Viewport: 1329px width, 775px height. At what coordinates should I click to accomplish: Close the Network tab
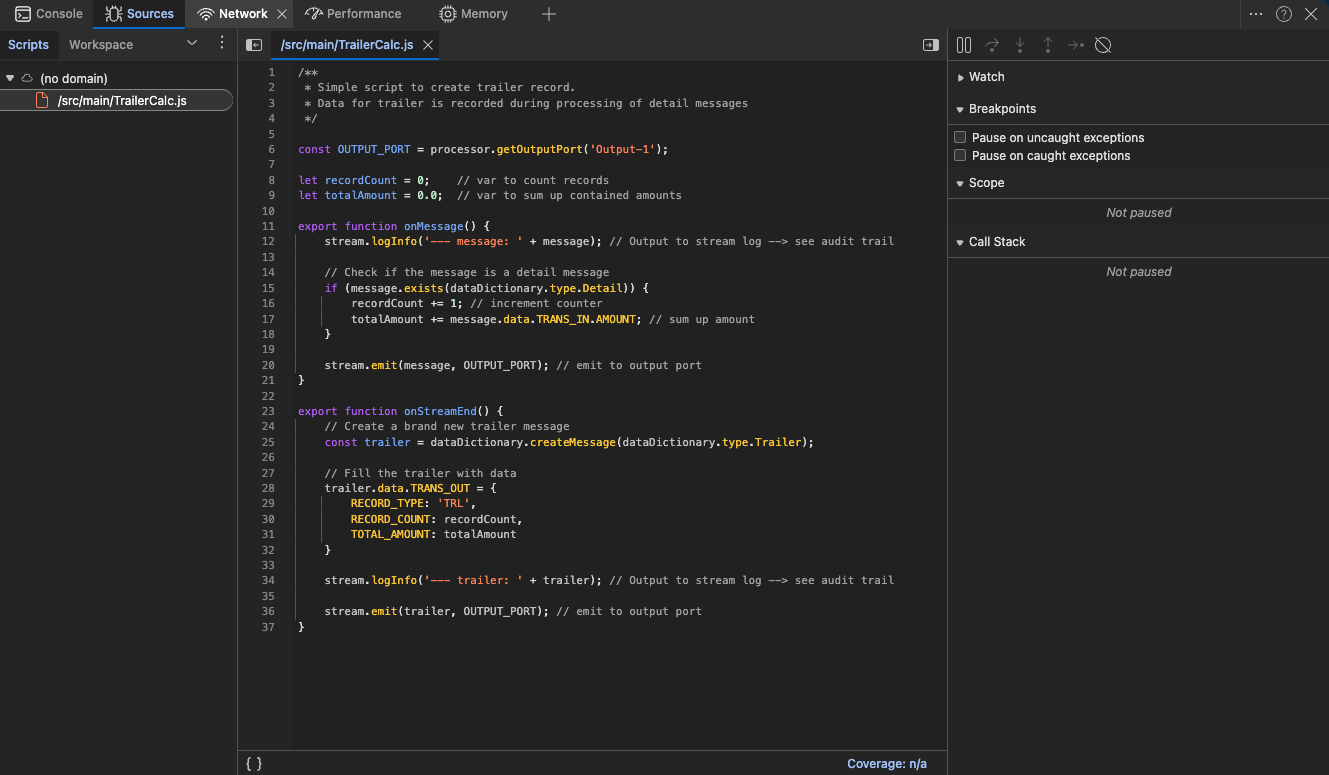click(282, 14)
